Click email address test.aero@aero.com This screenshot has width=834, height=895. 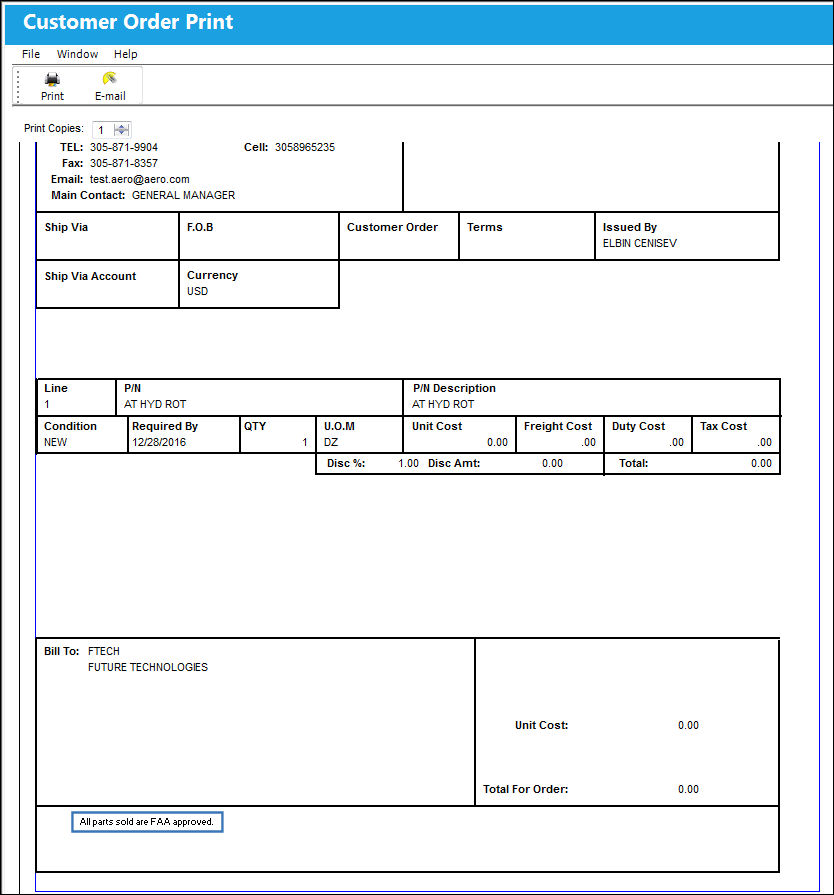[139, 179]
